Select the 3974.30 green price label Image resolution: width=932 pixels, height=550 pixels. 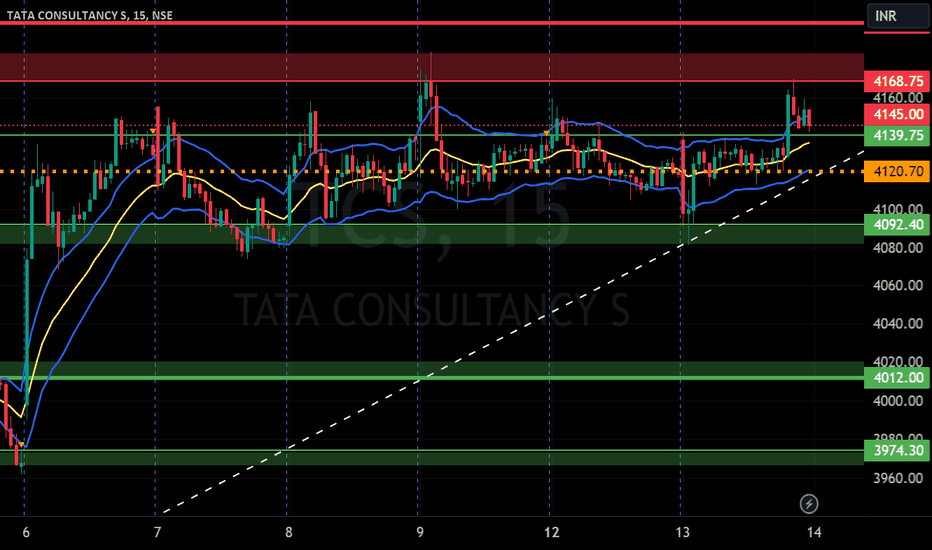coord(897,451)
